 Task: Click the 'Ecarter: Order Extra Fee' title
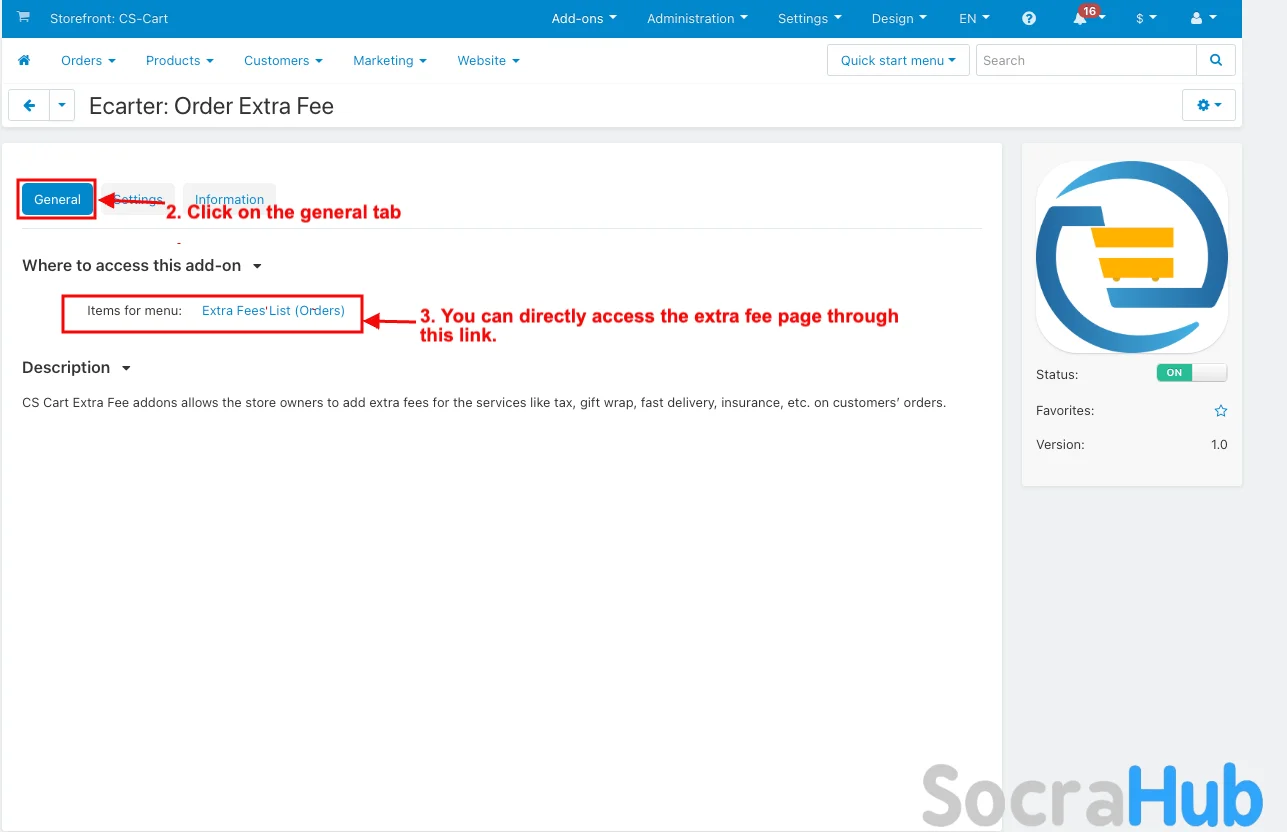(x=211, y=106)
